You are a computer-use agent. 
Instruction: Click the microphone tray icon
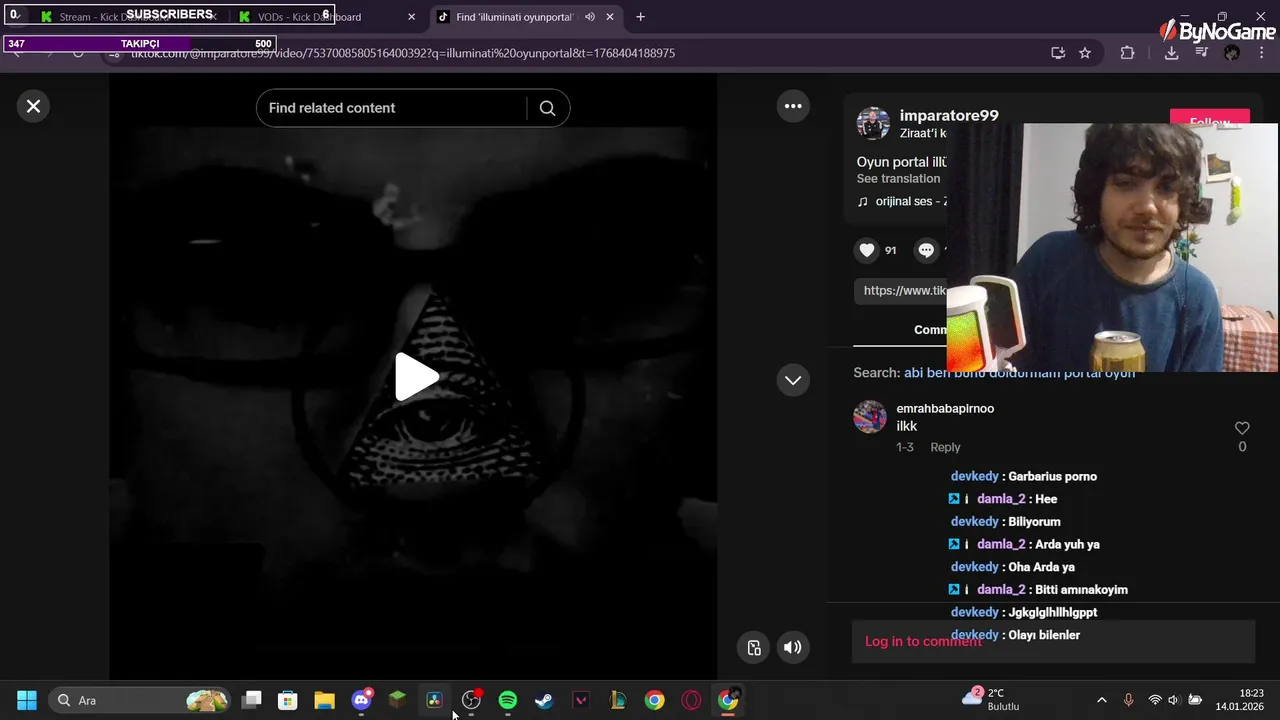click(x=1128, y=700)
